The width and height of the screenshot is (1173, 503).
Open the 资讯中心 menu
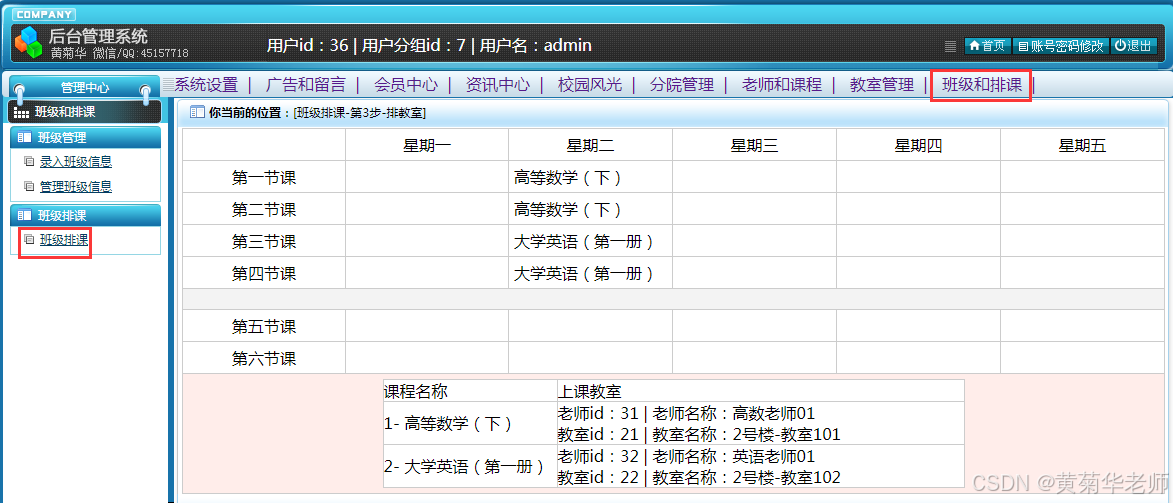point(497,85)
